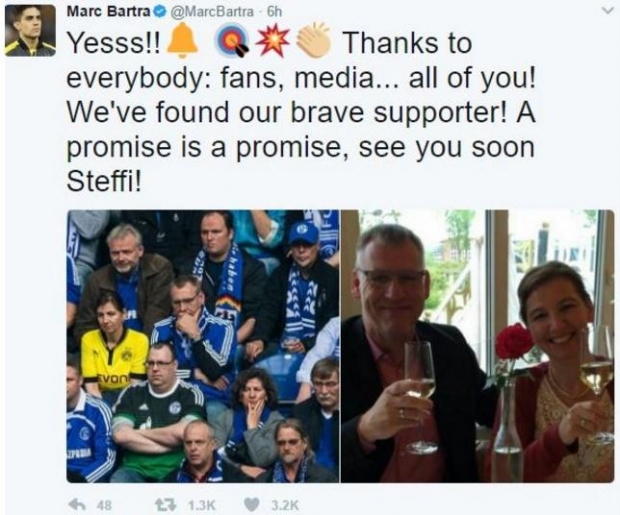
Task: Click the clapping hands emoji
Action: click(x=314, y=41)
